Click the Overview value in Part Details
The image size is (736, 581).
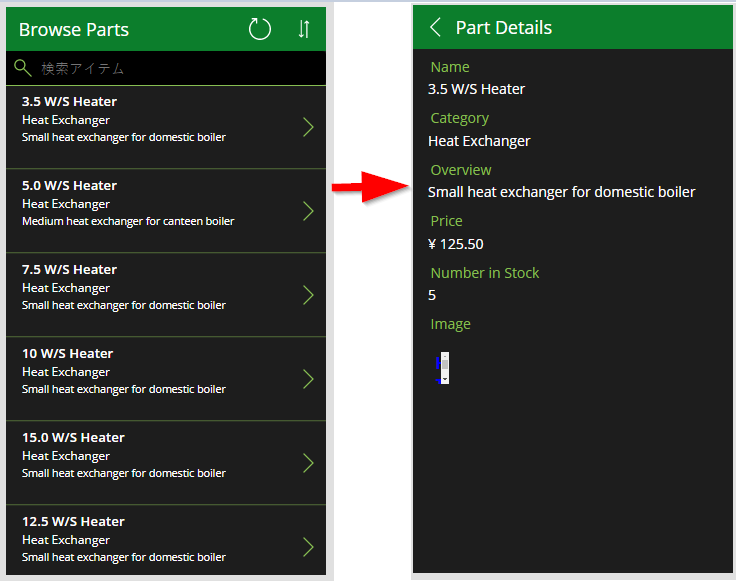pyautogui.click(x=561, y=192)
